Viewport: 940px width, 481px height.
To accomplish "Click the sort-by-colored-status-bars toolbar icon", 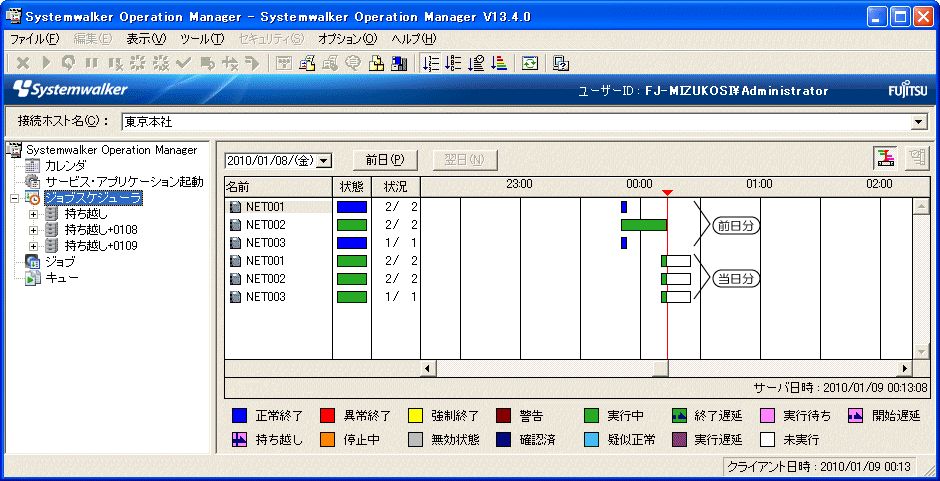I will (499, 63).
